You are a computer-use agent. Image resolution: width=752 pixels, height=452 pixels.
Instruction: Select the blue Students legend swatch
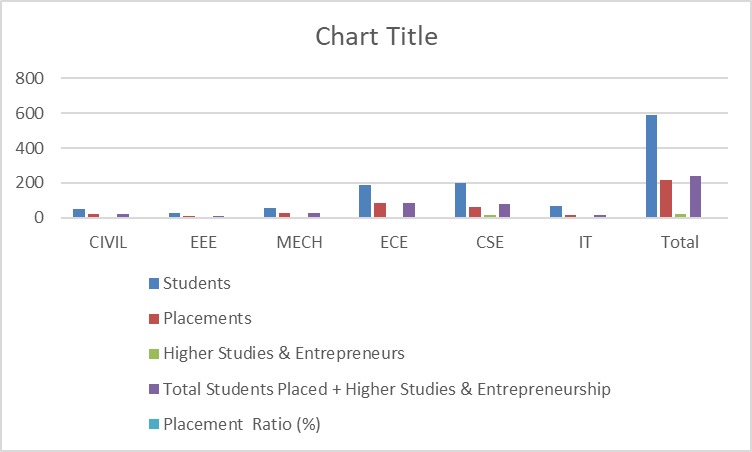154,284
